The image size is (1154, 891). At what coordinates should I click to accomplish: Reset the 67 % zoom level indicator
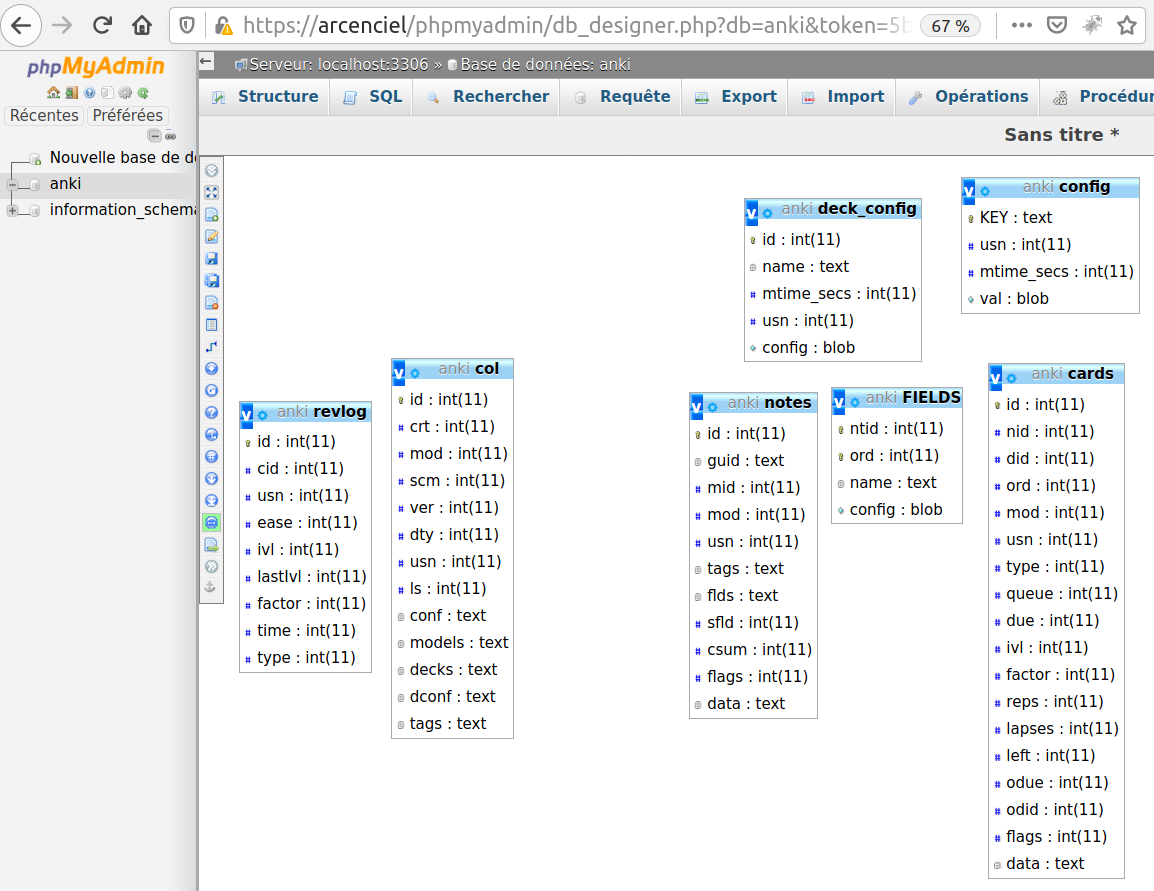pyautogui.click(x=950, y=26)
